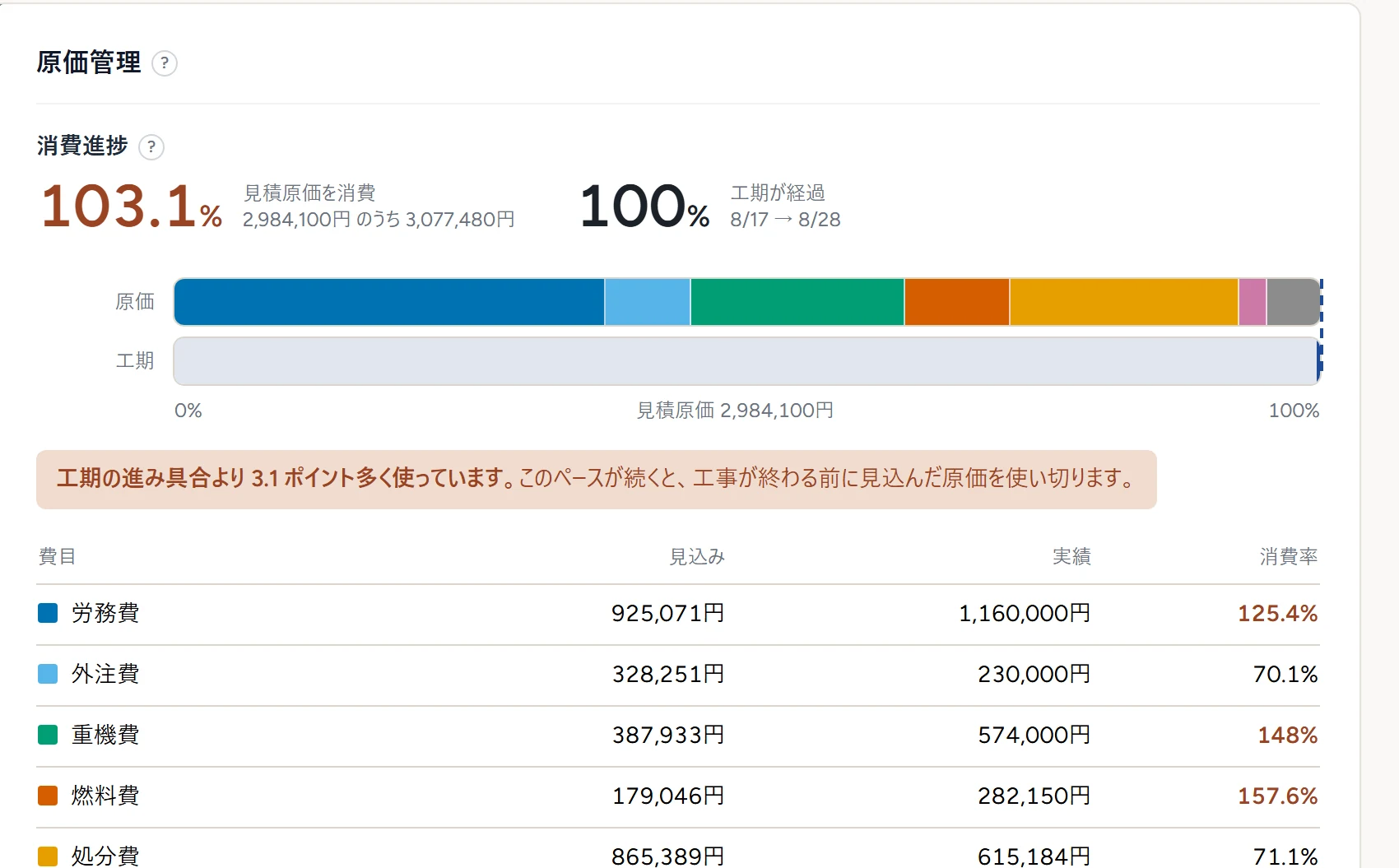Open help icon beside 原価管理 heading

pyautogui.click(x=165, y=63)
